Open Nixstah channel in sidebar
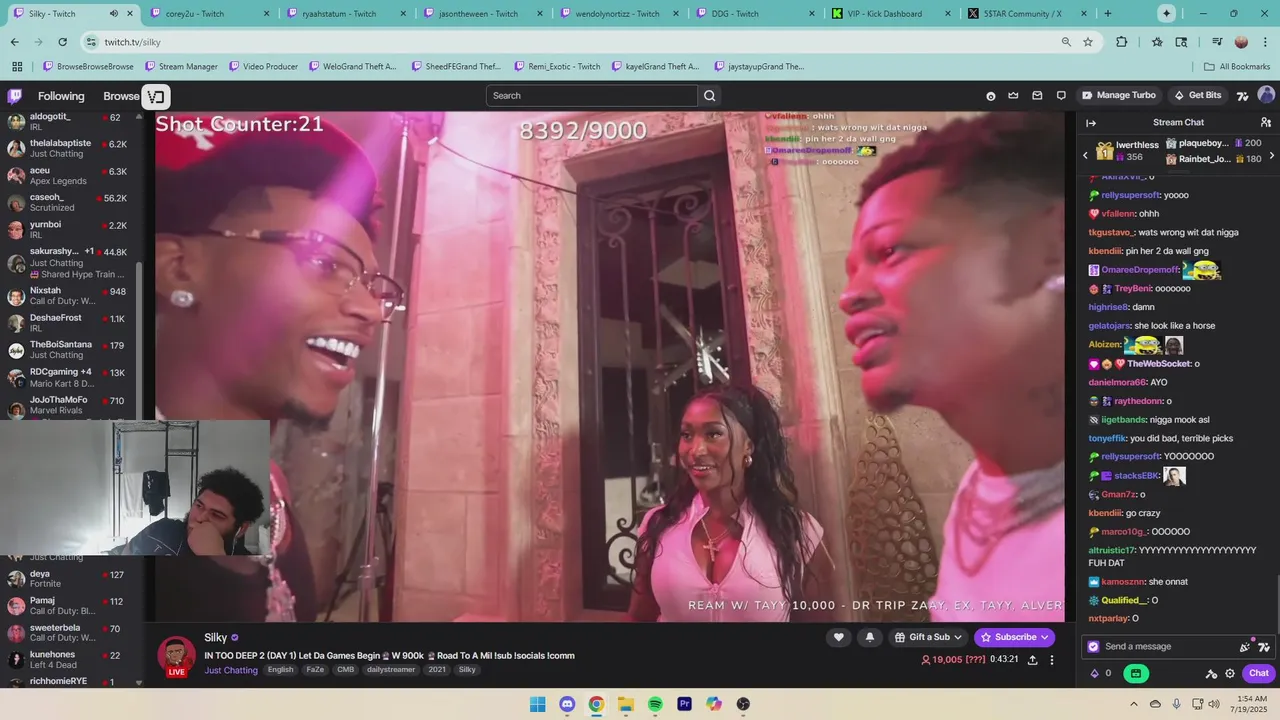The image size is (1280, 720). 70,296
